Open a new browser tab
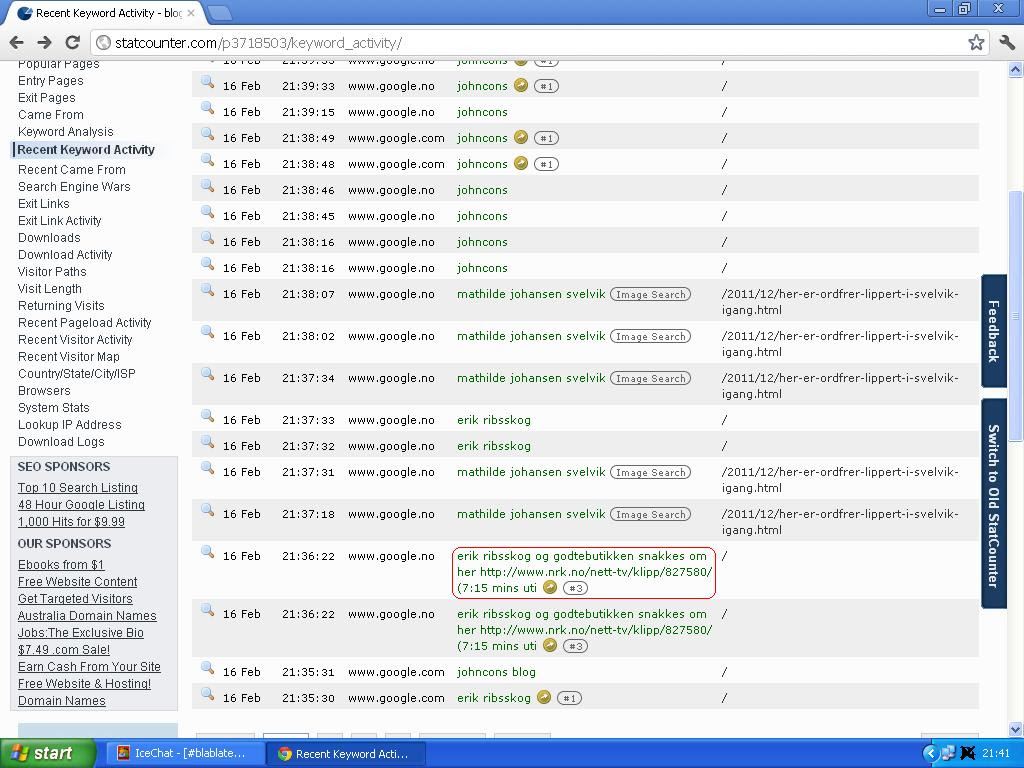The image size is (1024, 768). [220, 13]
